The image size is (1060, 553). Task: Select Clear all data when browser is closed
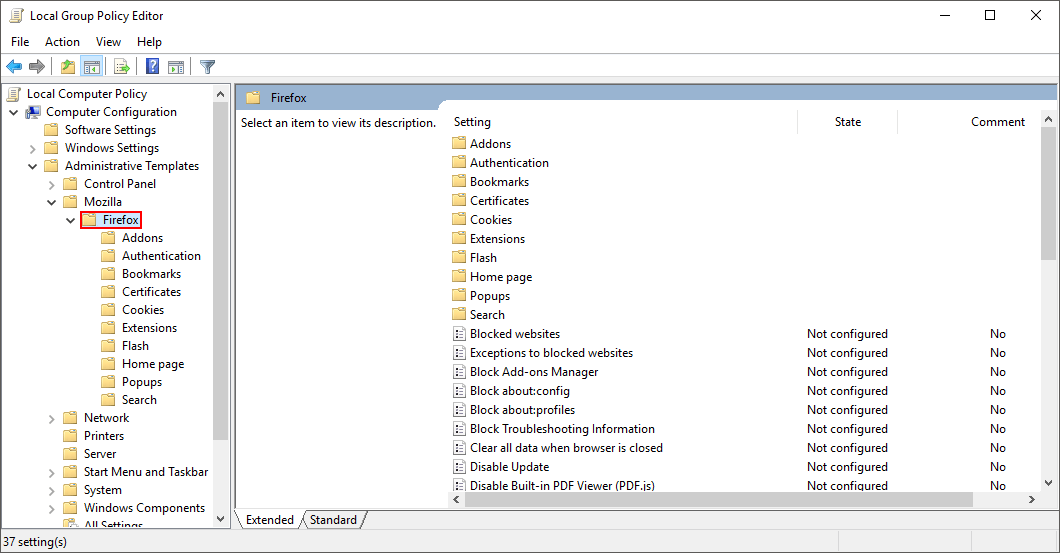point(567,448)
